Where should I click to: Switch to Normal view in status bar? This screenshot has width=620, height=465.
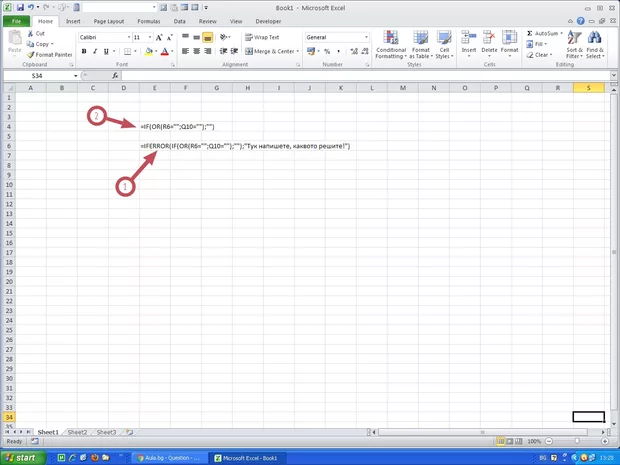501,441
